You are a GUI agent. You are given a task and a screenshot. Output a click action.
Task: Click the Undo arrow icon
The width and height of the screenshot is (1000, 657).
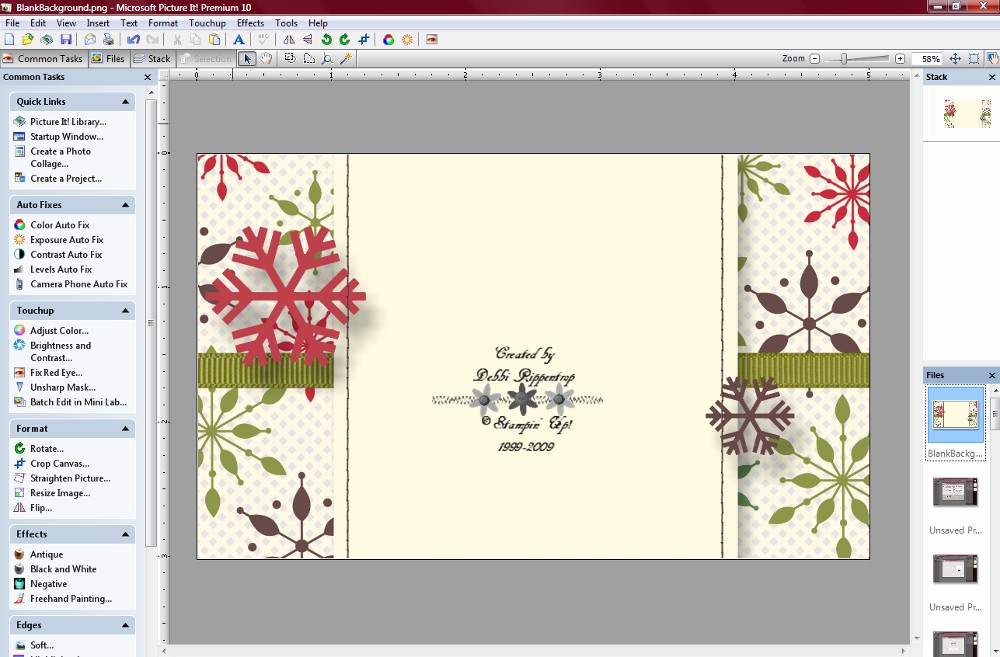pyautogui.click(x=133, y=40)
